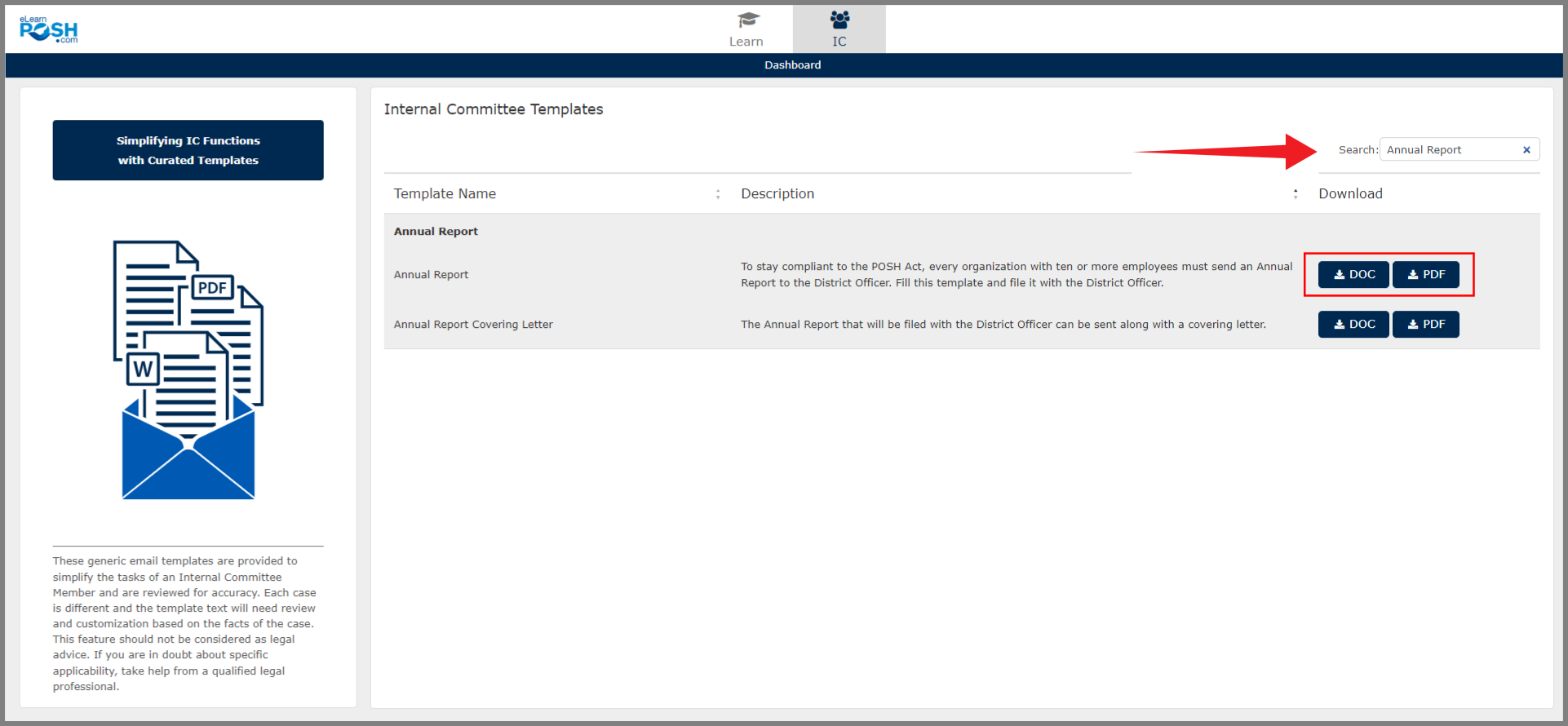Image resolution: width=1568 pixels, height=726 pixels.
Task: Click the Download column header
Action: (1350, 194)
